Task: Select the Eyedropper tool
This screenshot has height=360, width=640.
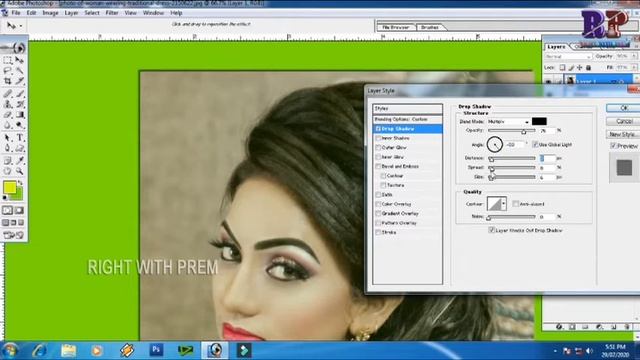Action: point(20,160)
